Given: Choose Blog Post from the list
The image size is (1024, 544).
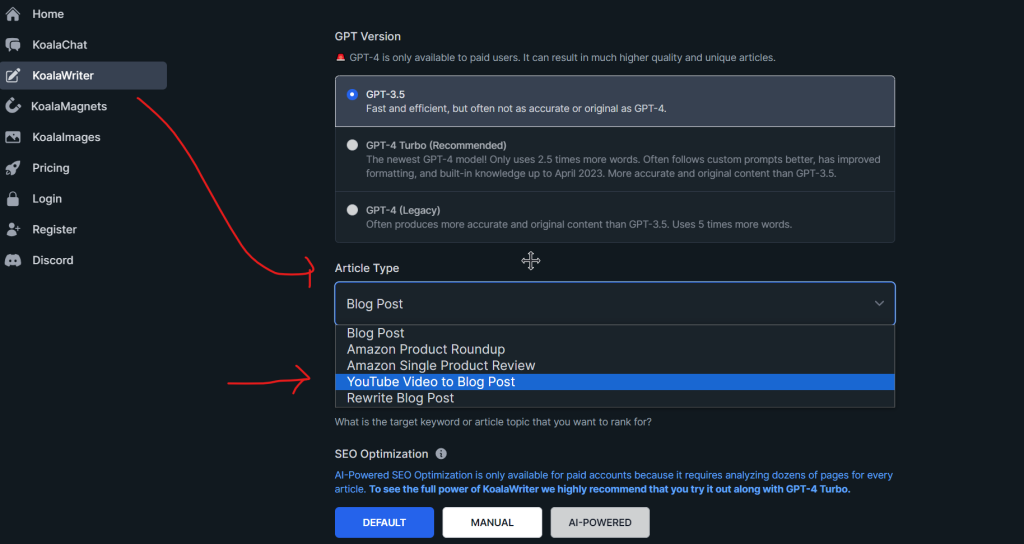Looking at the screenshot, I should pos(615,333).
